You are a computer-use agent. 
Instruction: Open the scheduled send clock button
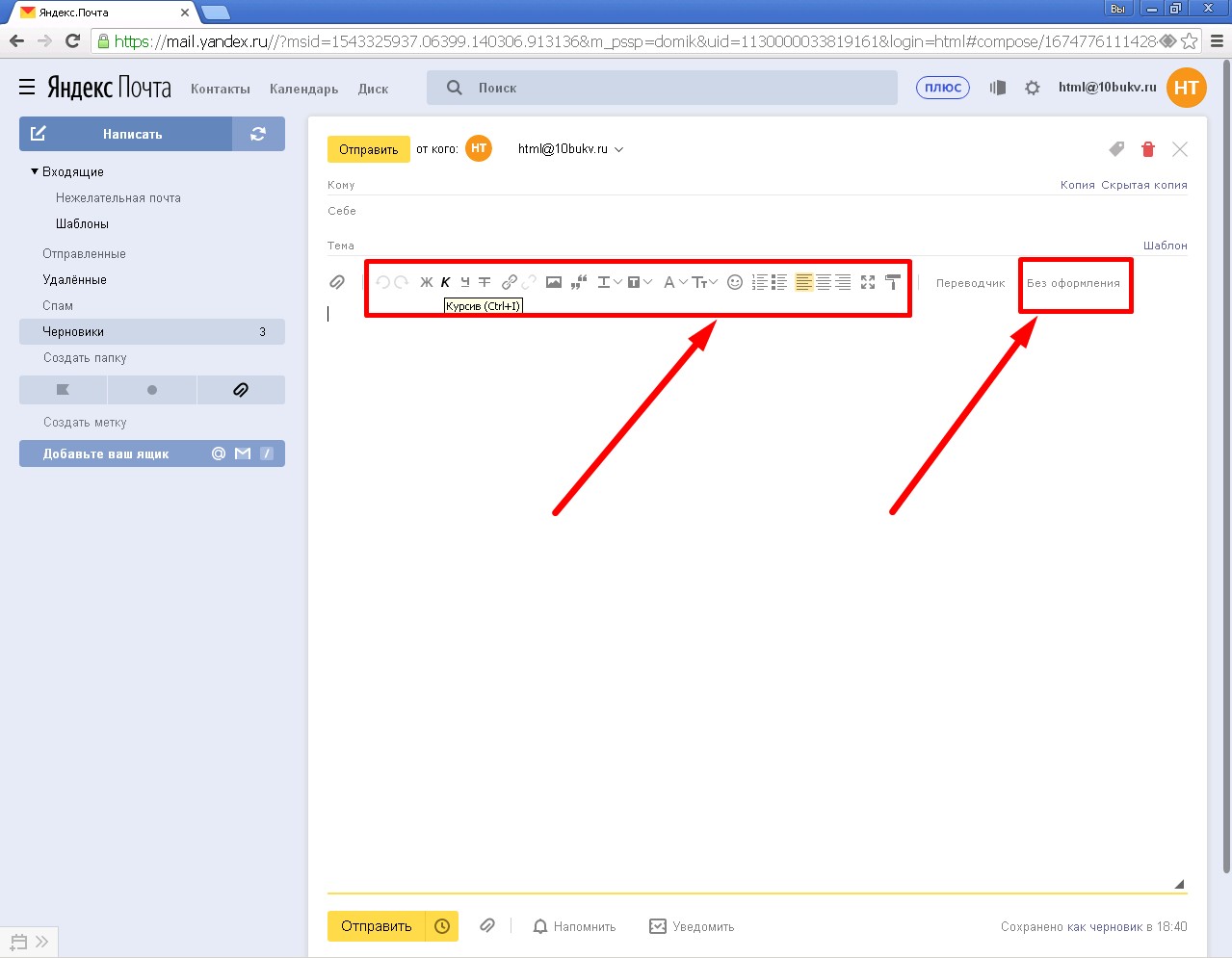coord(442,926)
